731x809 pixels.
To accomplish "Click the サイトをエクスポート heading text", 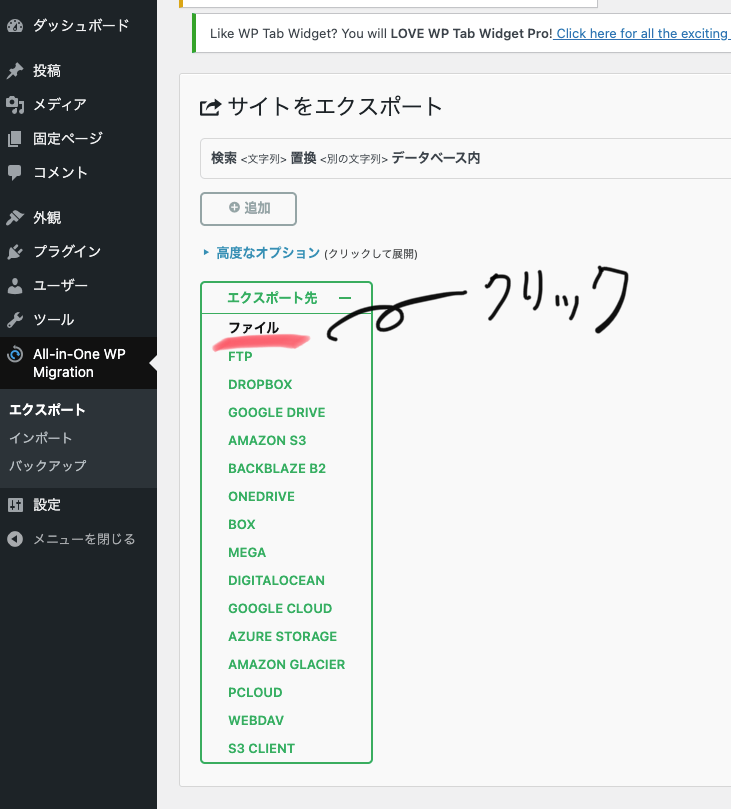I will (335, 107).
